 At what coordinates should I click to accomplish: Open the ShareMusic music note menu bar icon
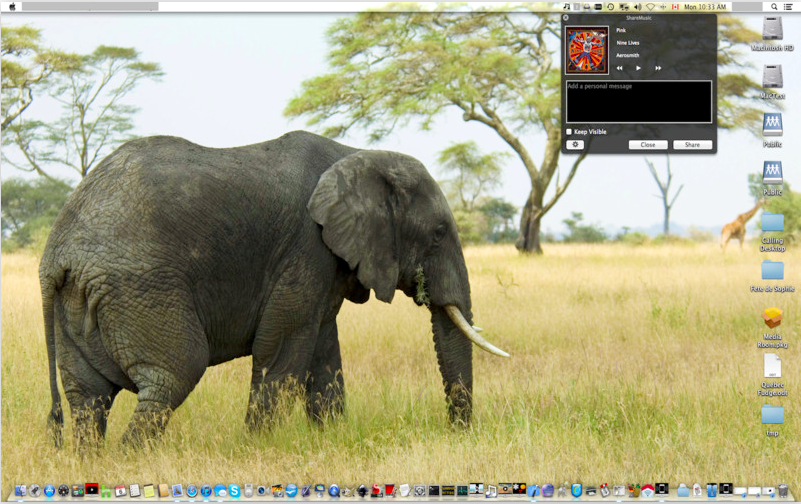pyautogui.click(x=567, y=7)
